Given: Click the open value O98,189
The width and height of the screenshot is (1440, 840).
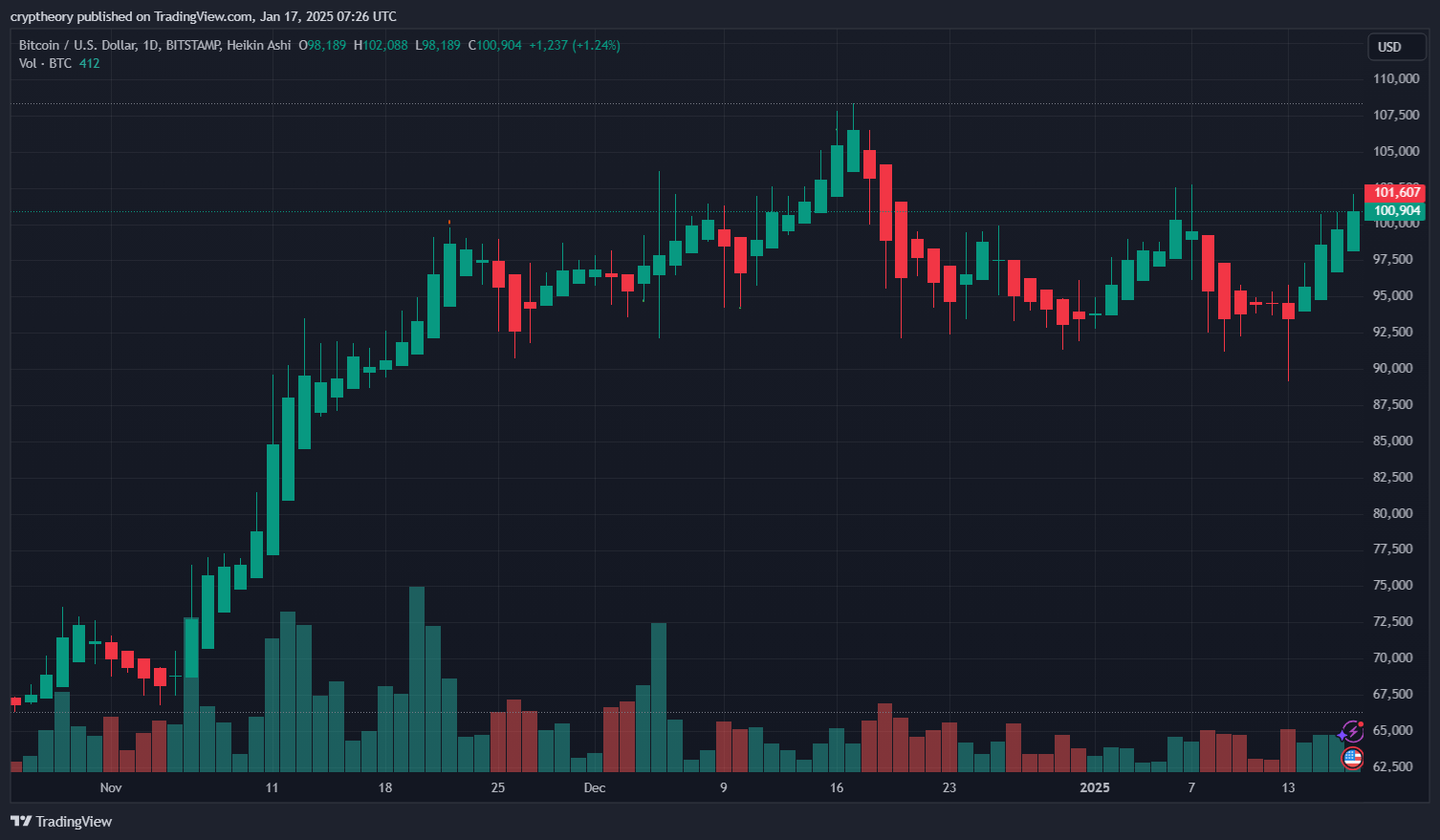Looking at the screenshot, I should point(322,45).
